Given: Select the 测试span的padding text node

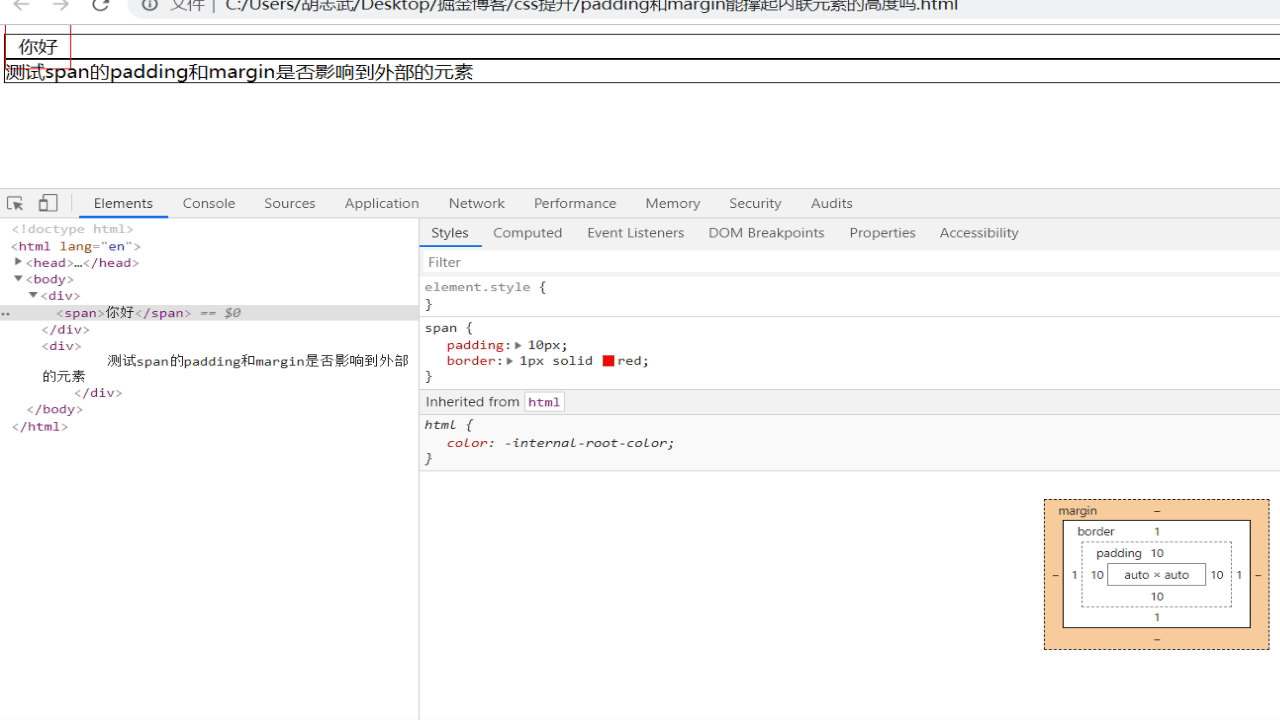Looking at the screenshot, I should [x=225, y=369].
